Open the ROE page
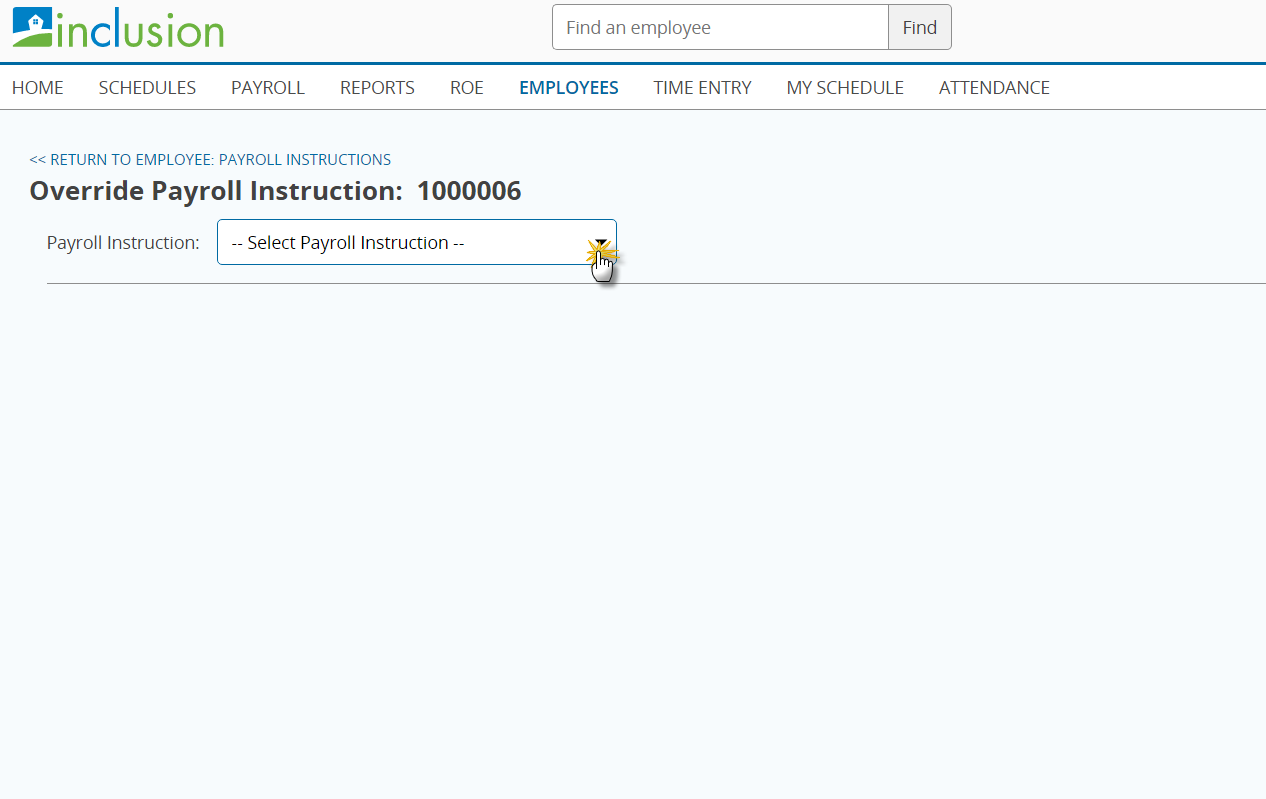The image size is (1266, 799). pos(467,88)
